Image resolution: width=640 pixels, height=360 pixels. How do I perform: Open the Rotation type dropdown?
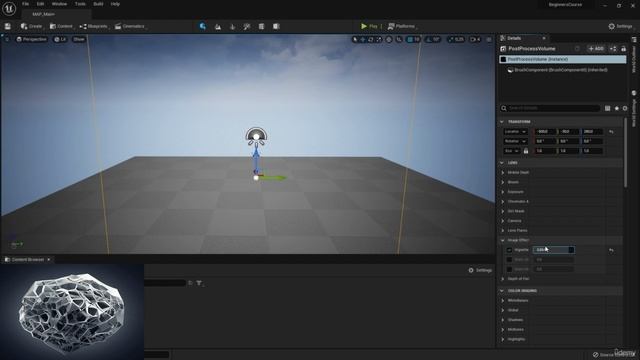(x=515, y=141)
